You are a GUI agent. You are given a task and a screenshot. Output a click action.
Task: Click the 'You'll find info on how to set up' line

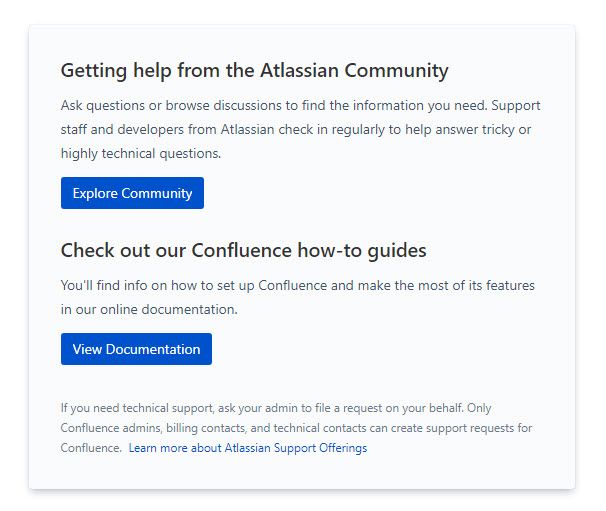tap(298, 286)
